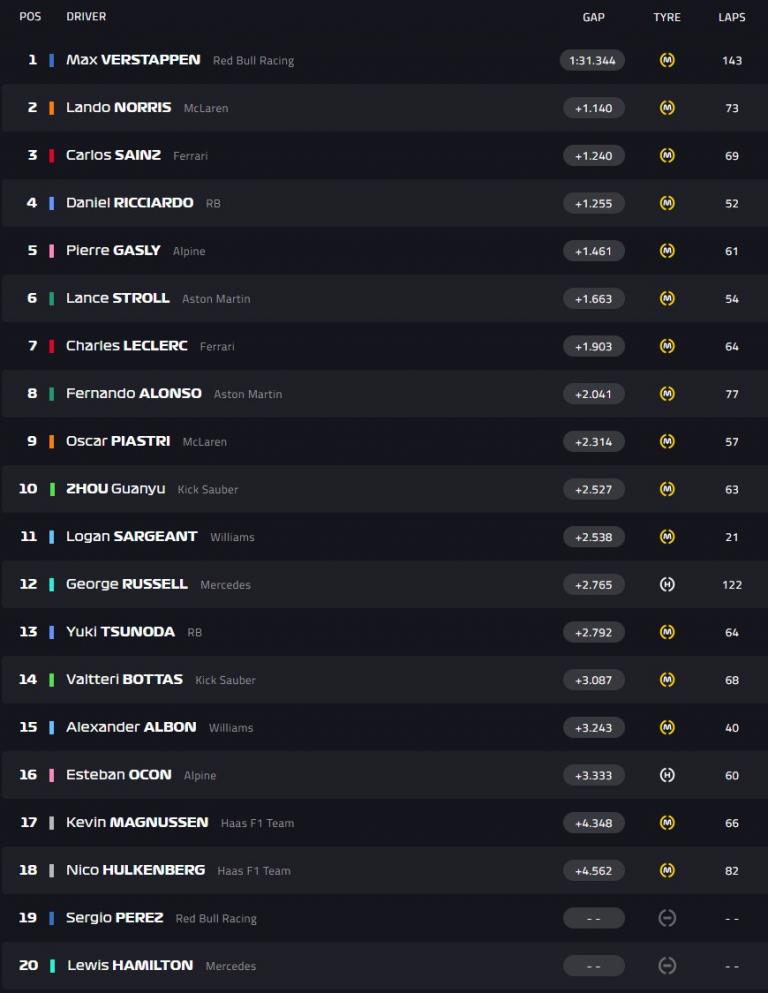Click Lando Norris's medium tyre icon
Screen dimensions: 768x993
667,108
